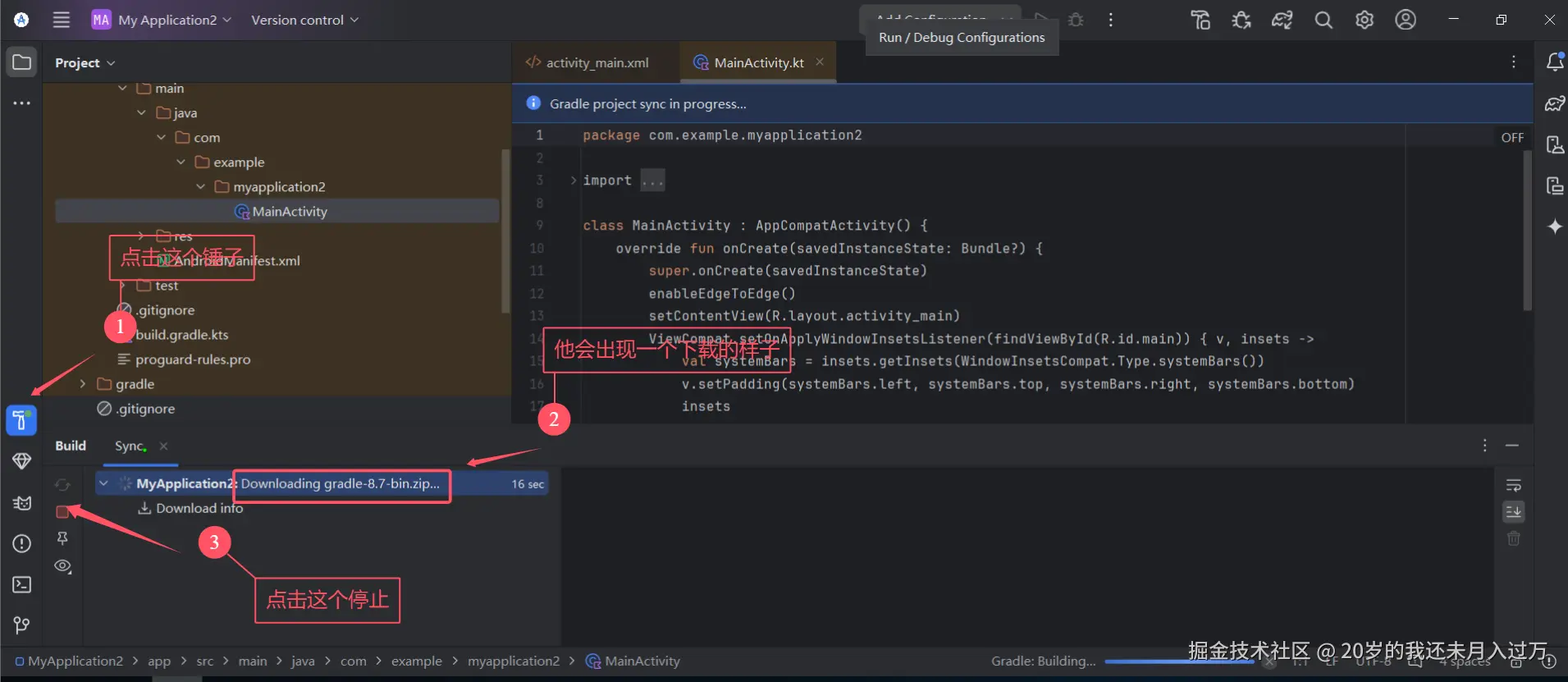Collapse the myapplication2 package chevron

(x=200, y=186)
